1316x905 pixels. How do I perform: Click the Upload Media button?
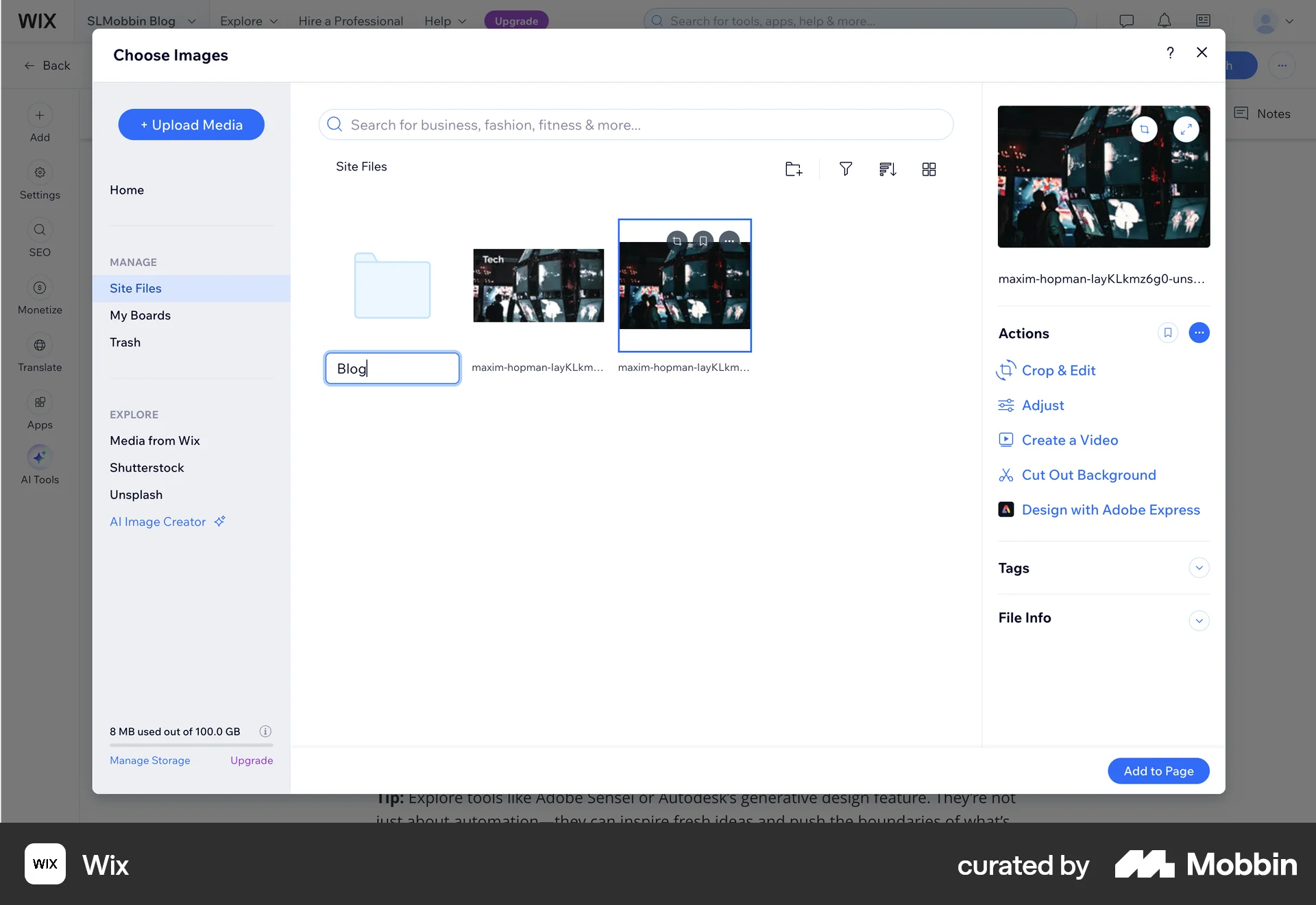191,124
